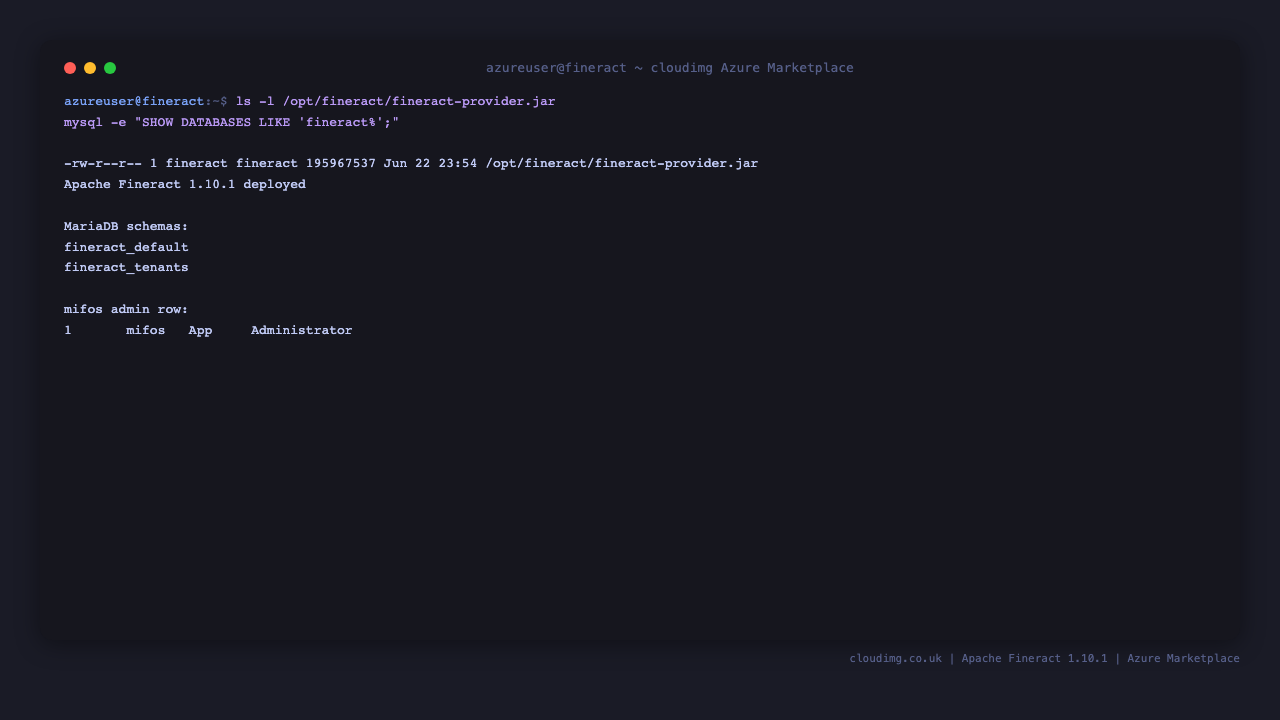This screenshot has width=1280, height=720.
Task: Click the mifos username in admin row
Action: coord(146,330)
